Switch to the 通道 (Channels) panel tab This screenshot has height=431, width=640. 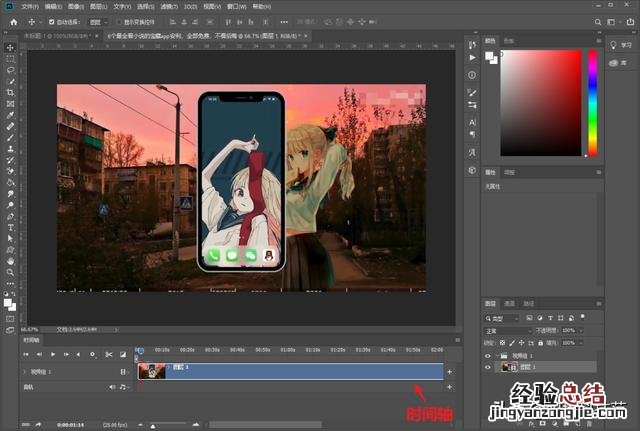tap(509, 303)
